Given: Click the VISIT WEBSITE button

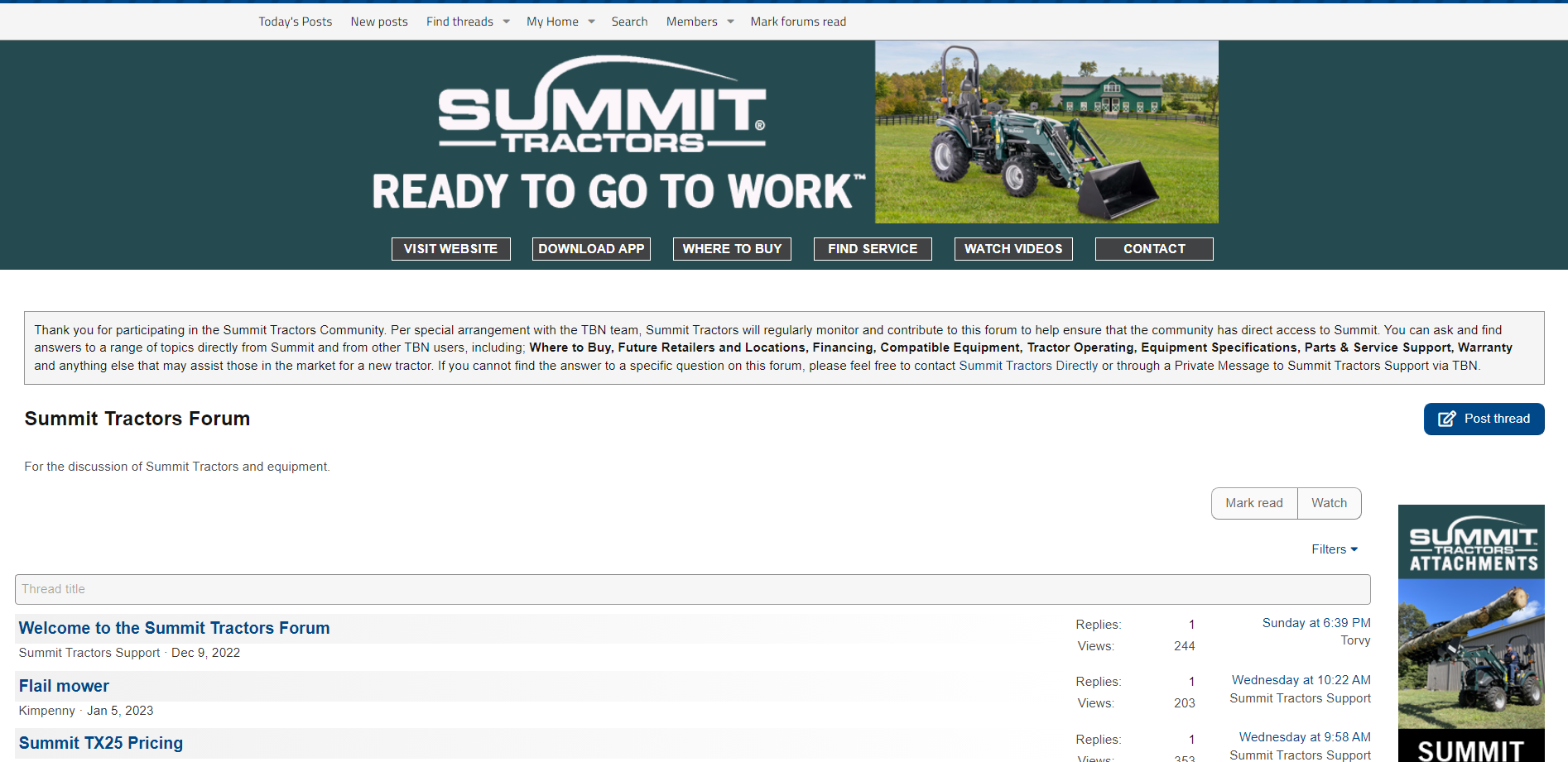Looking at the screenshot, I should coord(450,249).
